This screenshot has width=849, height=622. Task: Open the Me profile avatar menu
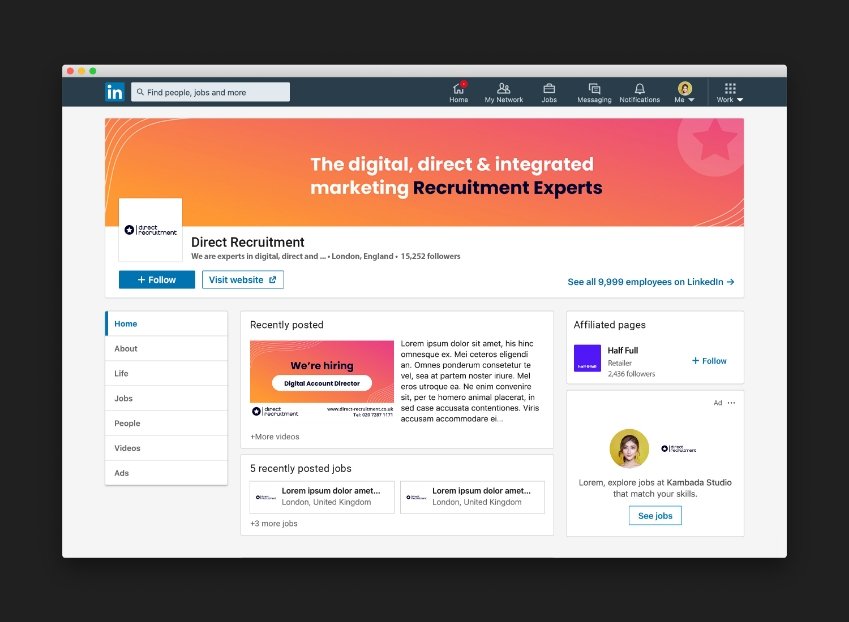click(684, 92)
